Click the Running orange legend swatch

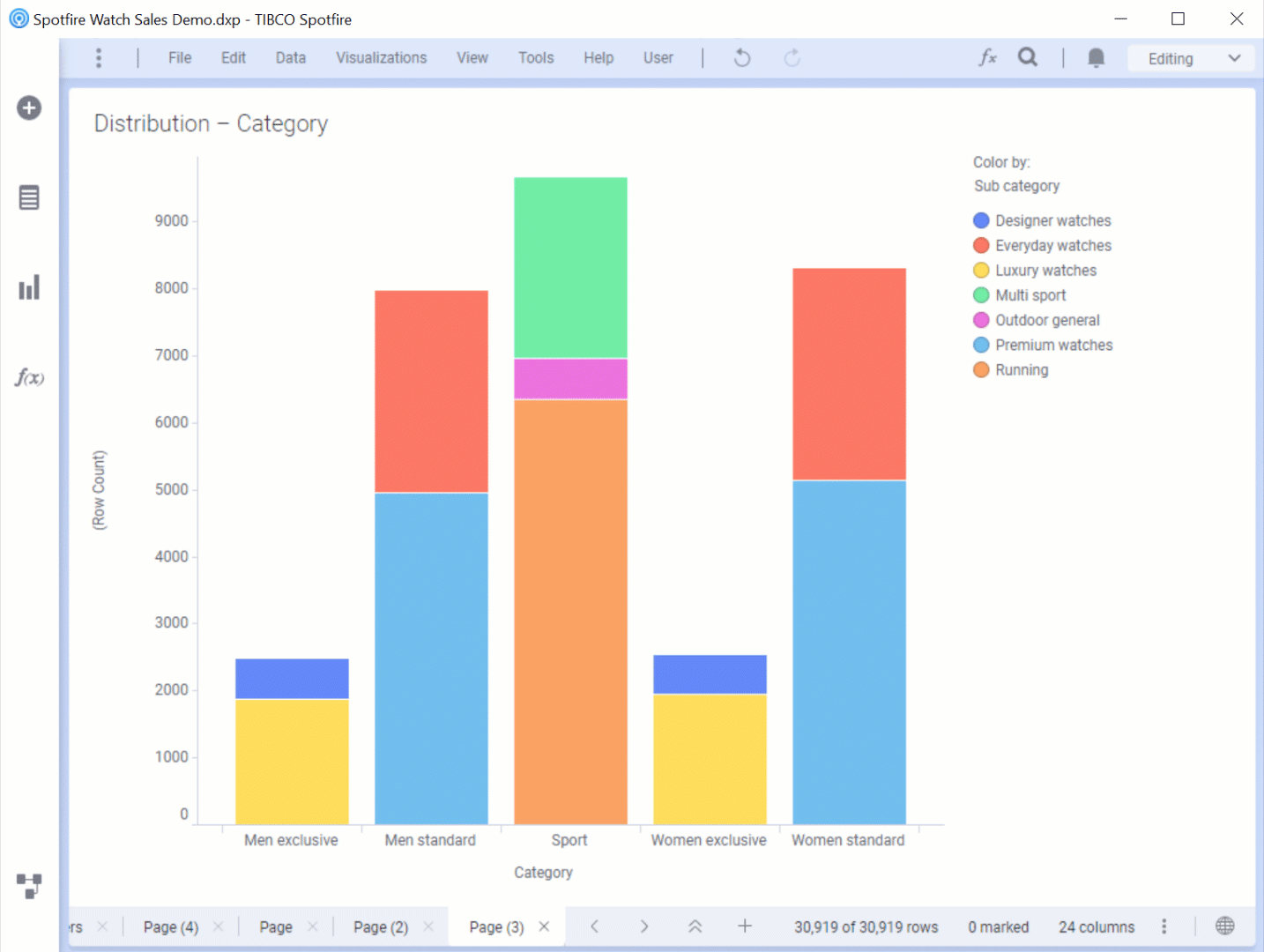[x=981, y=370]
